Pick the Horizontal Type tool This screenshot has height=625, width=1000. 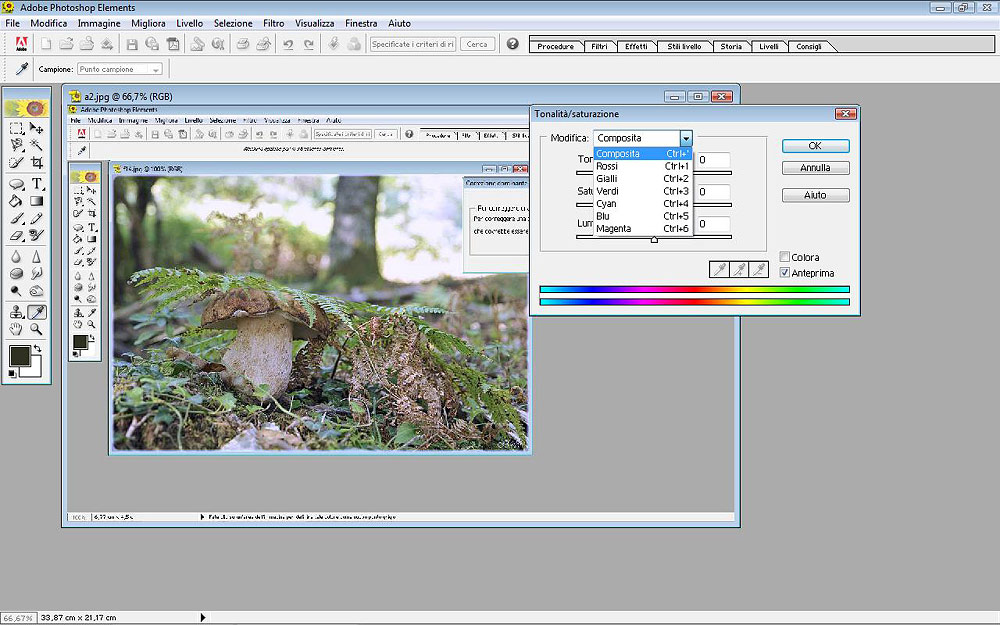pyautogui.click(x=37, y=184)
